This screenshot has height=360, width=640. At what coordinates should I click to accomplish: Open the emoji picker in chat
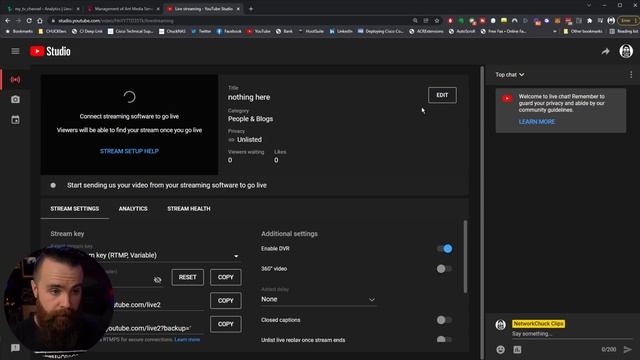coord(500,349)
